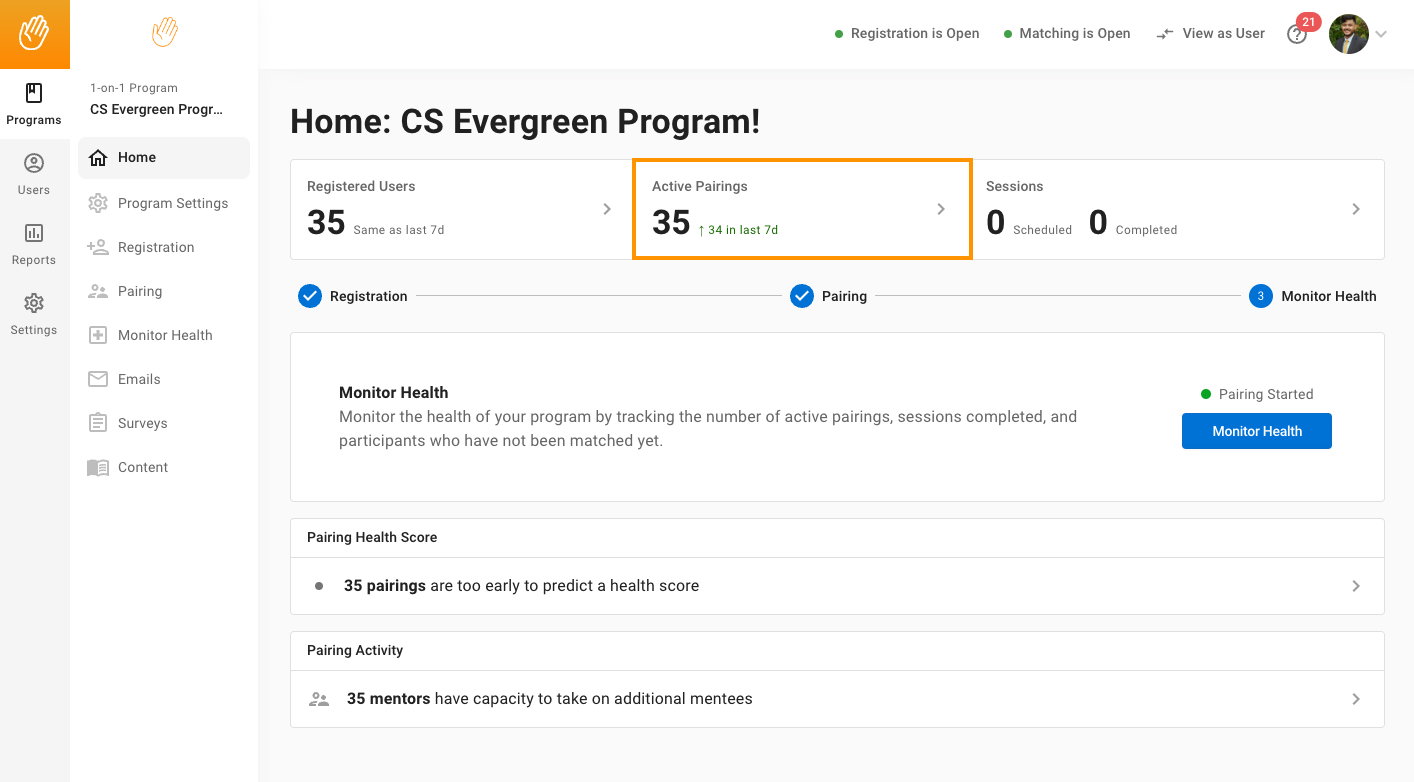Click the Emails envelope icon
Viewport: 1414px width, 782px height.
(x=98, y=379)
